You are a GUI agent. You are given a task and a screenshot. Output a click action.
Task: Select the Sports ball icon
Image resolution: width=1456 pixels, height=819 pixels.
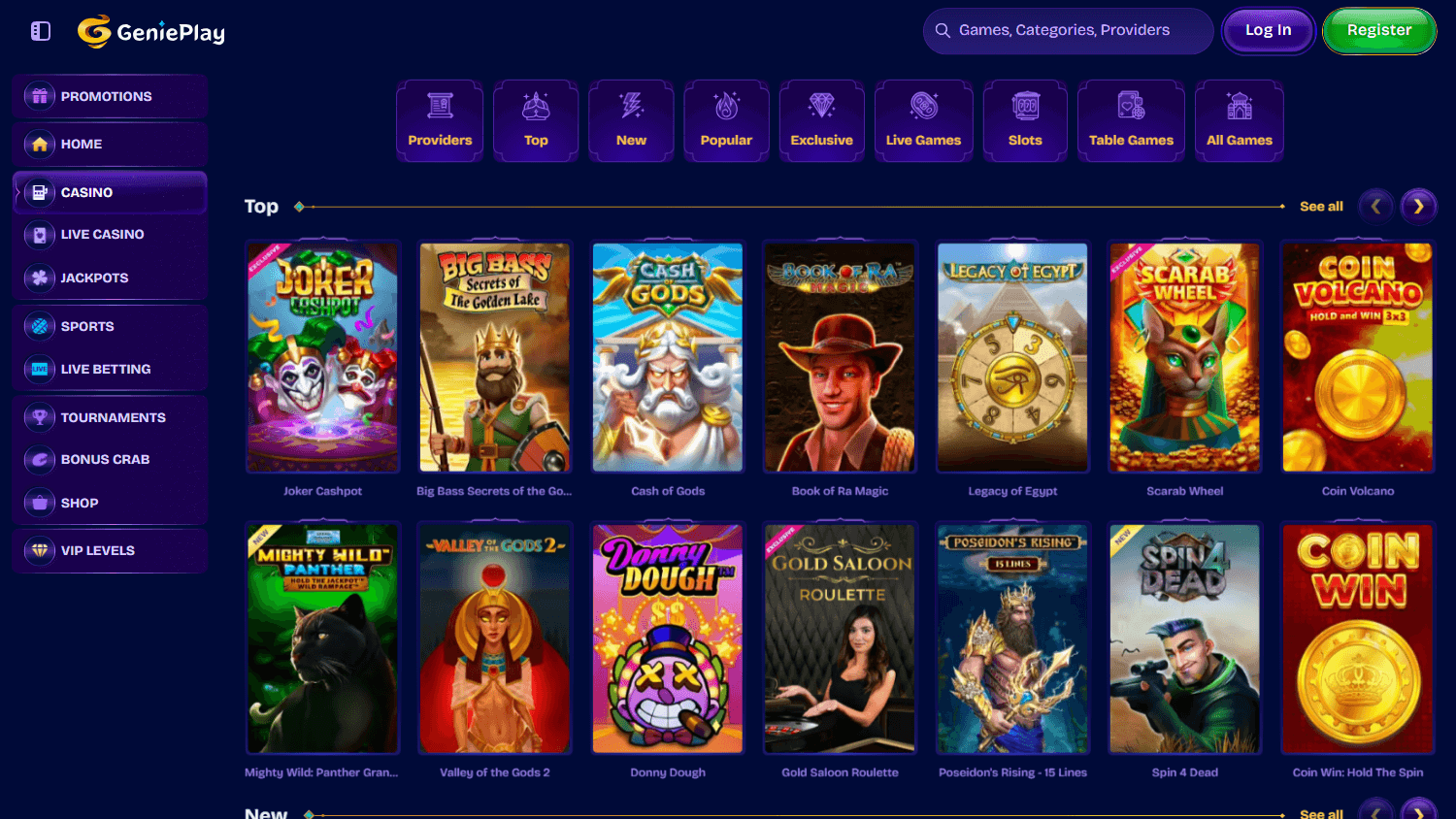click(40, 326)
